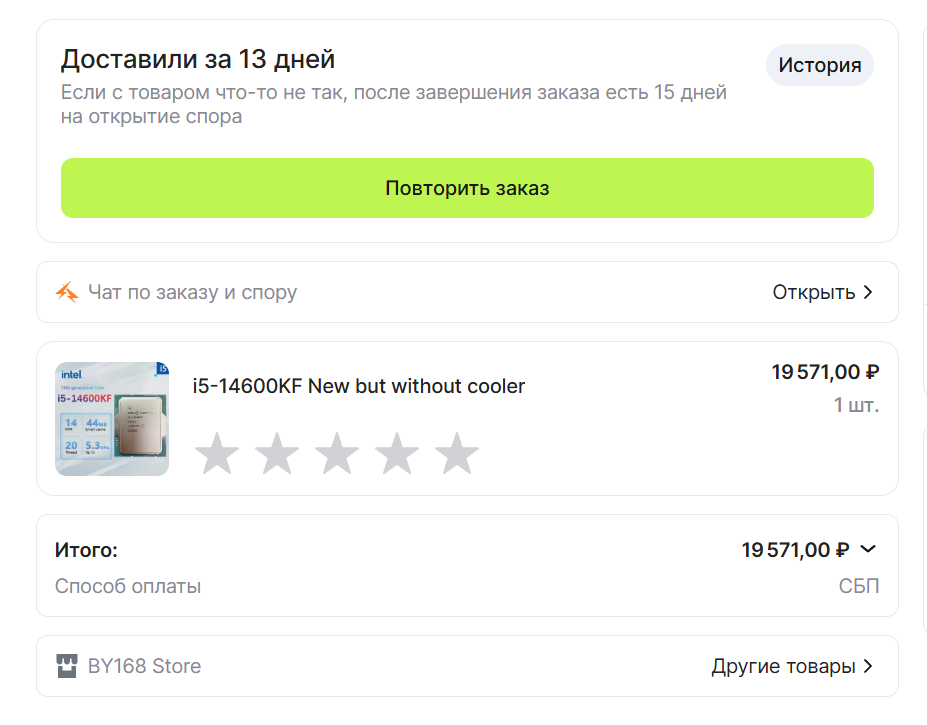Click the СБП payment method

tap(859, 586)
